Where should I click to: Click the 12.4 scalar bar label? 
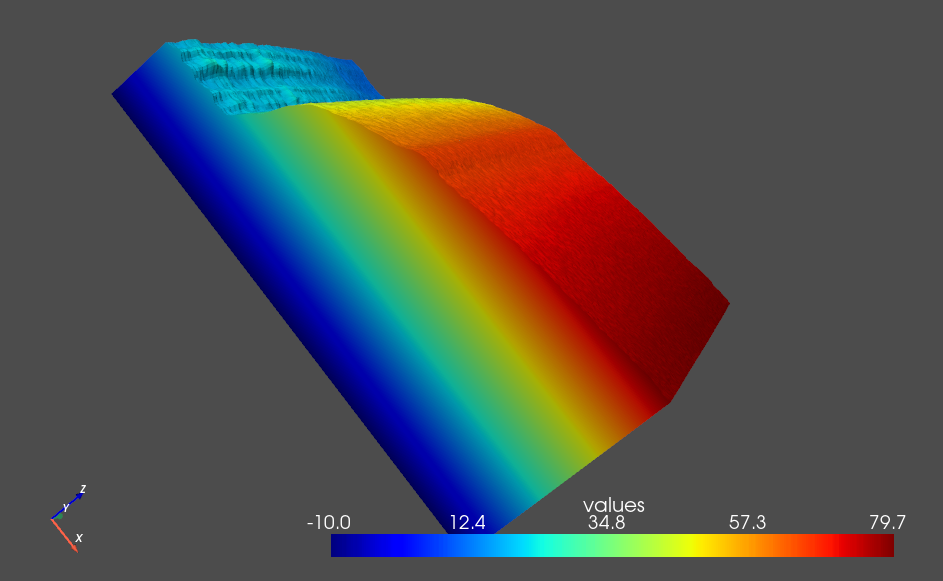tap(468, 522)
